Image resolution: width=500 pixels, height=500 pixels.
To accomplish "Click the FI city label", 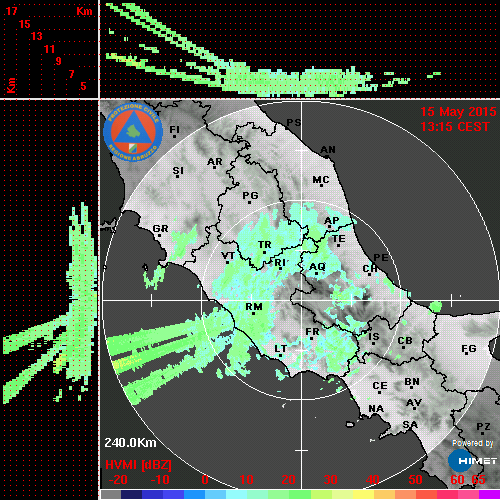I will coord(174,129).
